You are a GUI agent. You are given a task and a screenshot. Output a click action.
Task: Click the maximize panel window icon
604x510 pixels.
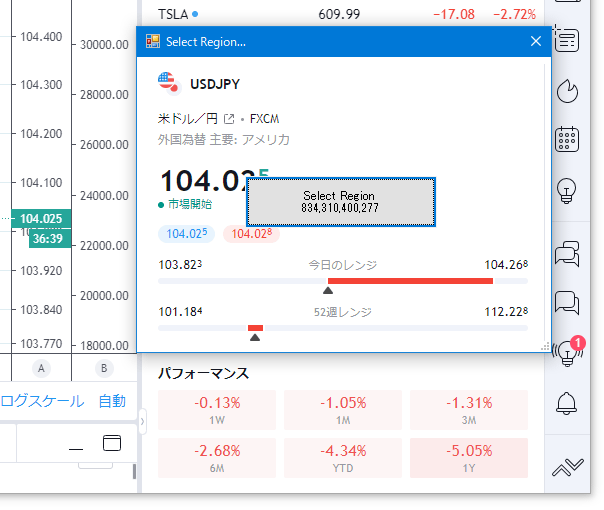(112, 443)
